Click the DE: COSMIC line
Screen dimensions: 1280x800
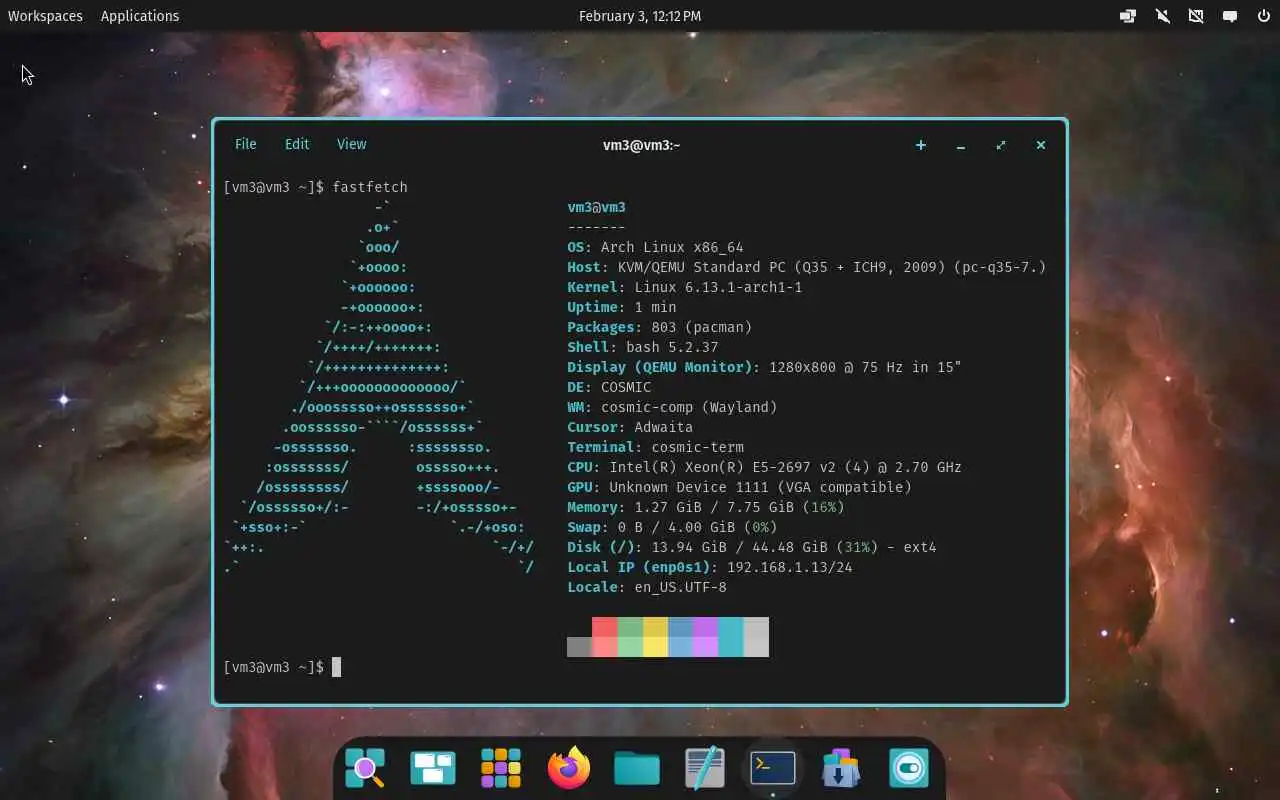[x=609, y=387]
